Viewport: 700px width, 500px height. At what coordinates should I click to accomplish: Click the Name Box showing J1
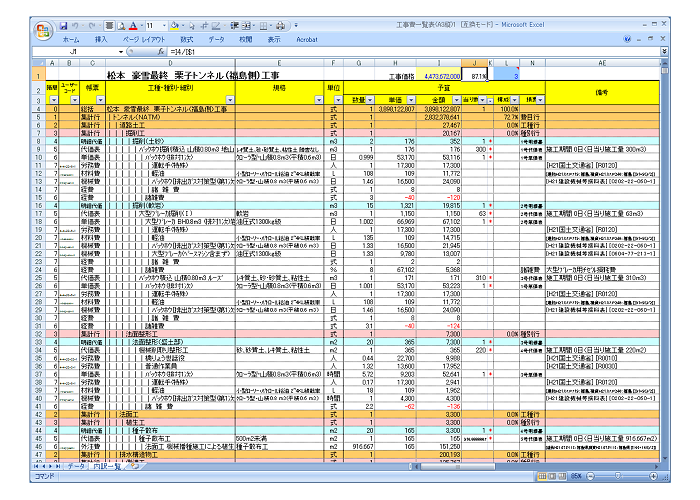click(74, 52)
